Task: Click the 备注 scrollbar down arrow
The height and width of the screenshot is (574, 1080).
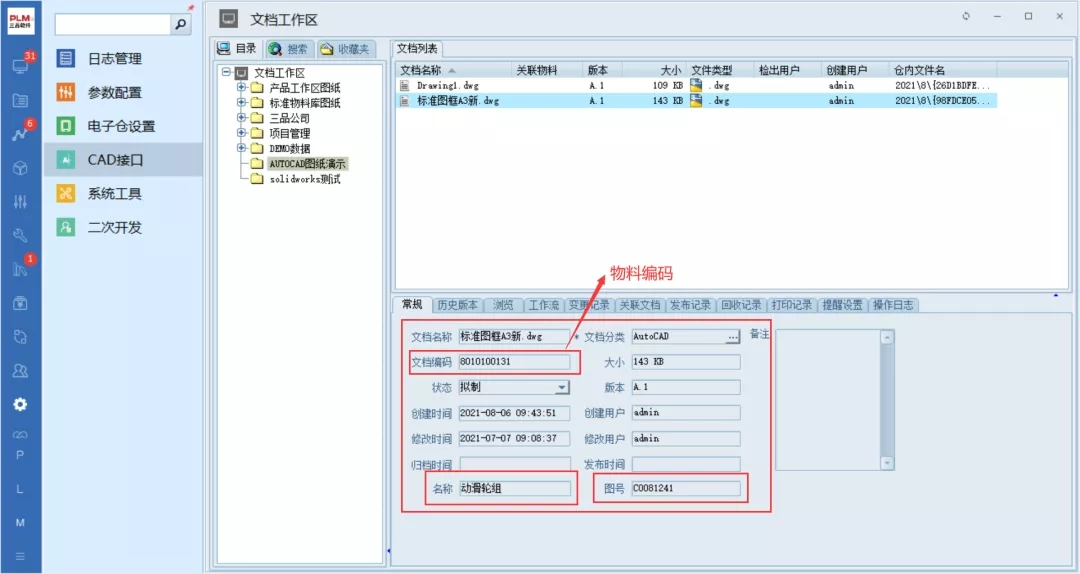Action: pyautogui.click(x=886, y=463)
